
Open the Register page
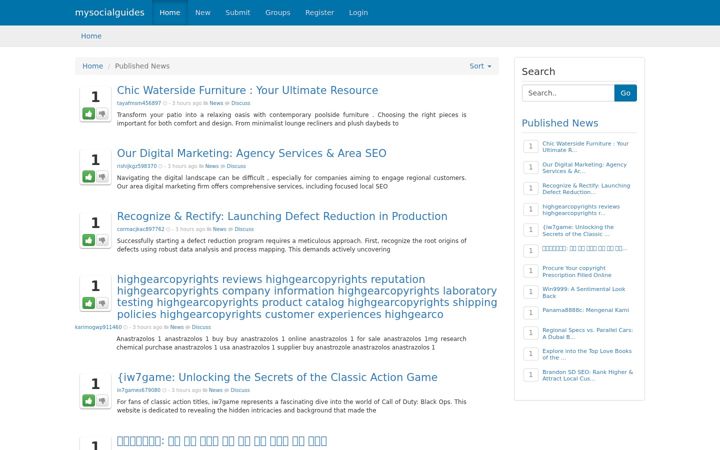320,12
